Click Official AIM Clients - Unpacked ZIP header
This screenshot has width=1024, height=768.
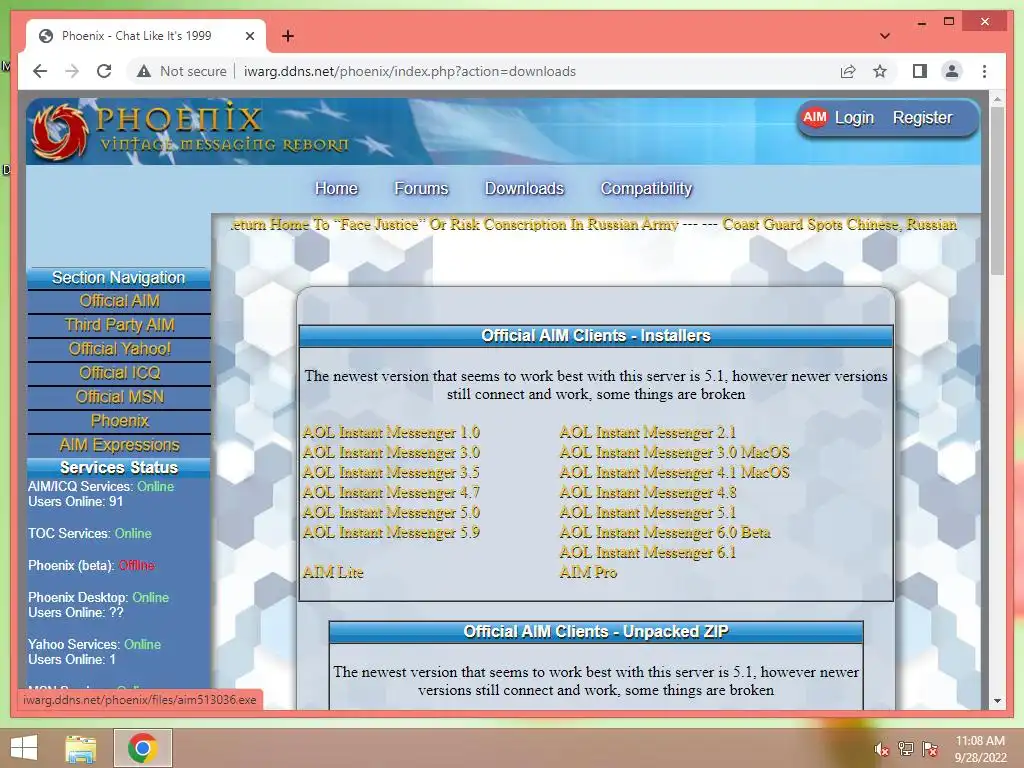(596, 632)
